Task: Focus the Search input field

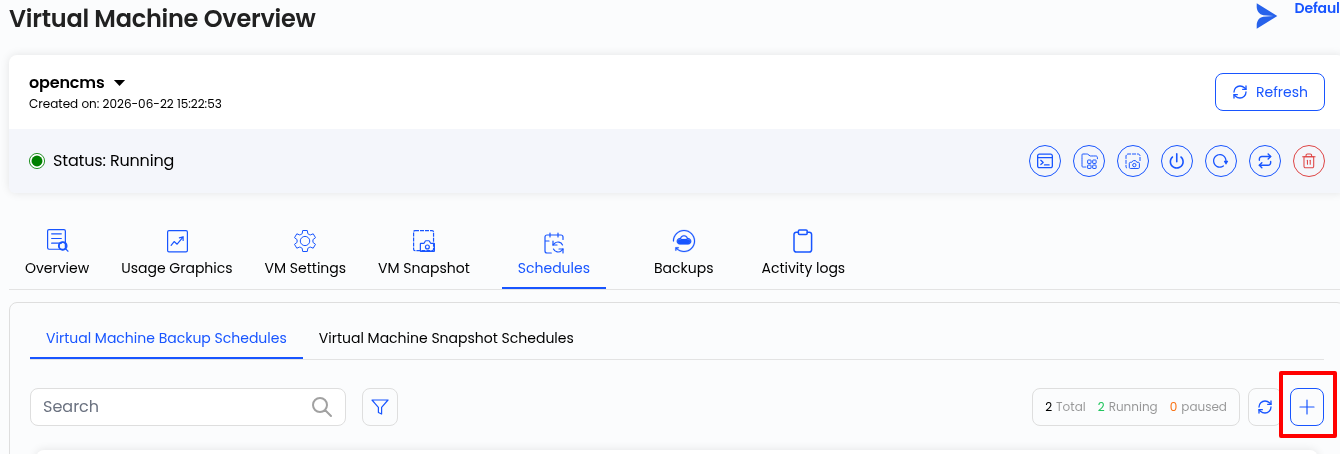Action: tap(188, 407)
